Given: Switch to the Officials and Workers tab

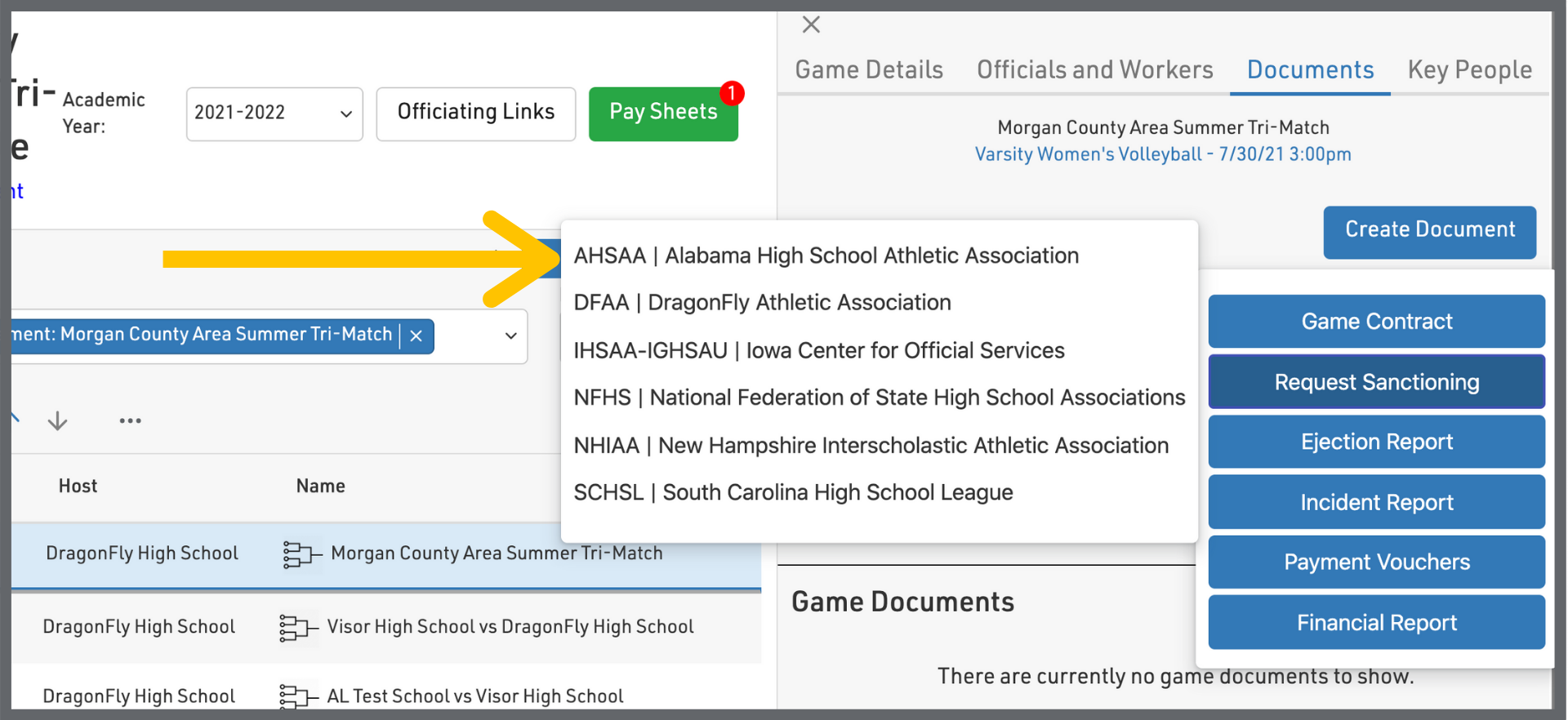Looking at the screenshot, I should point(1094,70).
